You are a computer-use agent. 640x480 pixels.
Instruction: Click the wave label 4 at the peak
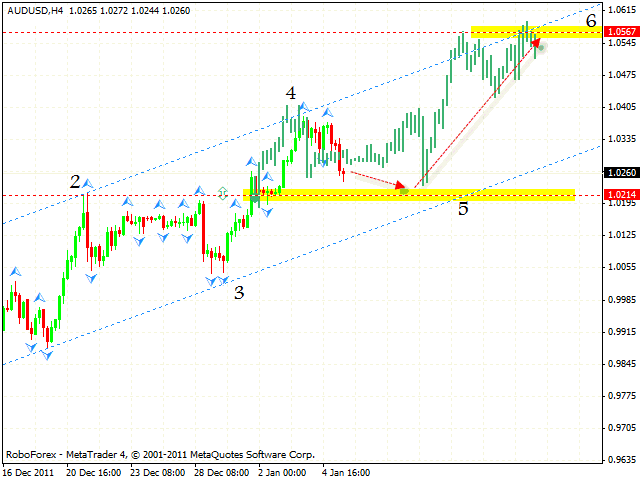pos(290,93)
